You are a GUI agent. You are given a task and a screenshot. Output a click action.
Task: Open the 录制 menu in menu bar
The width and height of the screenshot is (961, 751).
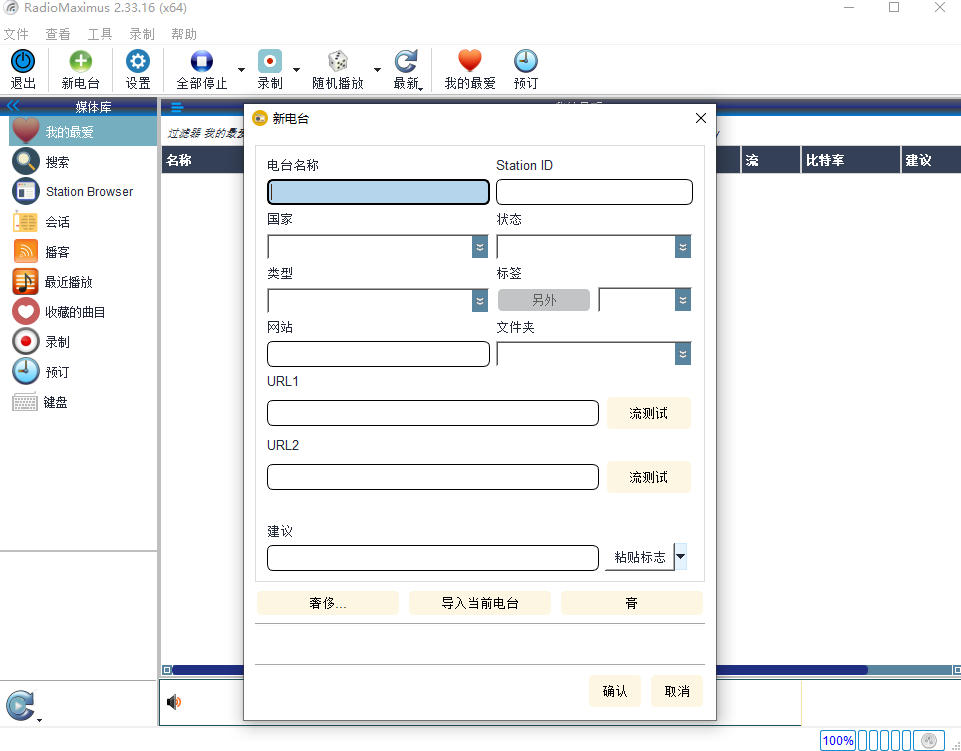[142, 34]
